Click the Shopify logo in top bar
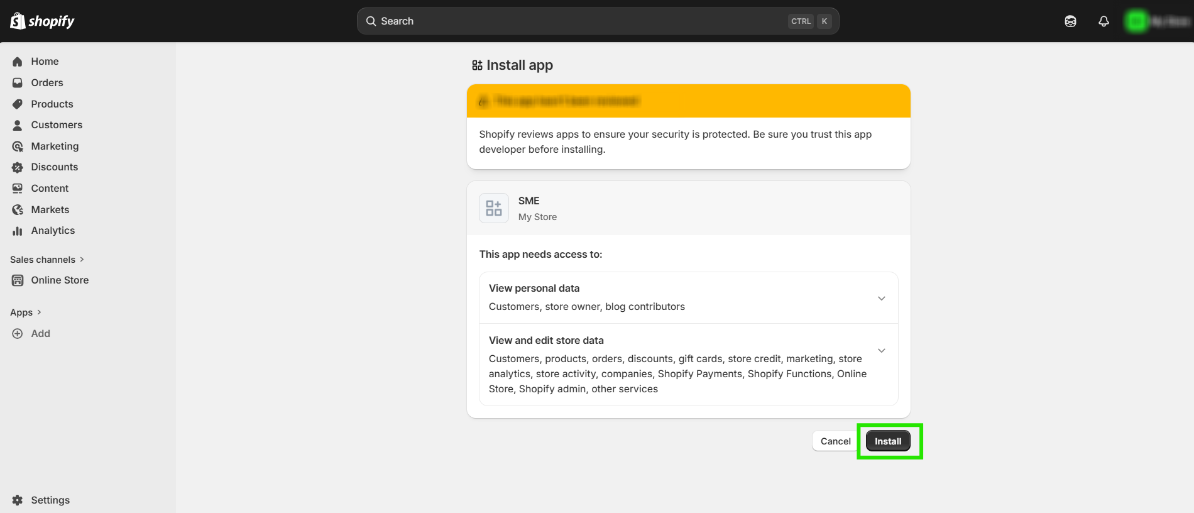This screenshot has height=513, width=1194. pos(42,21)
